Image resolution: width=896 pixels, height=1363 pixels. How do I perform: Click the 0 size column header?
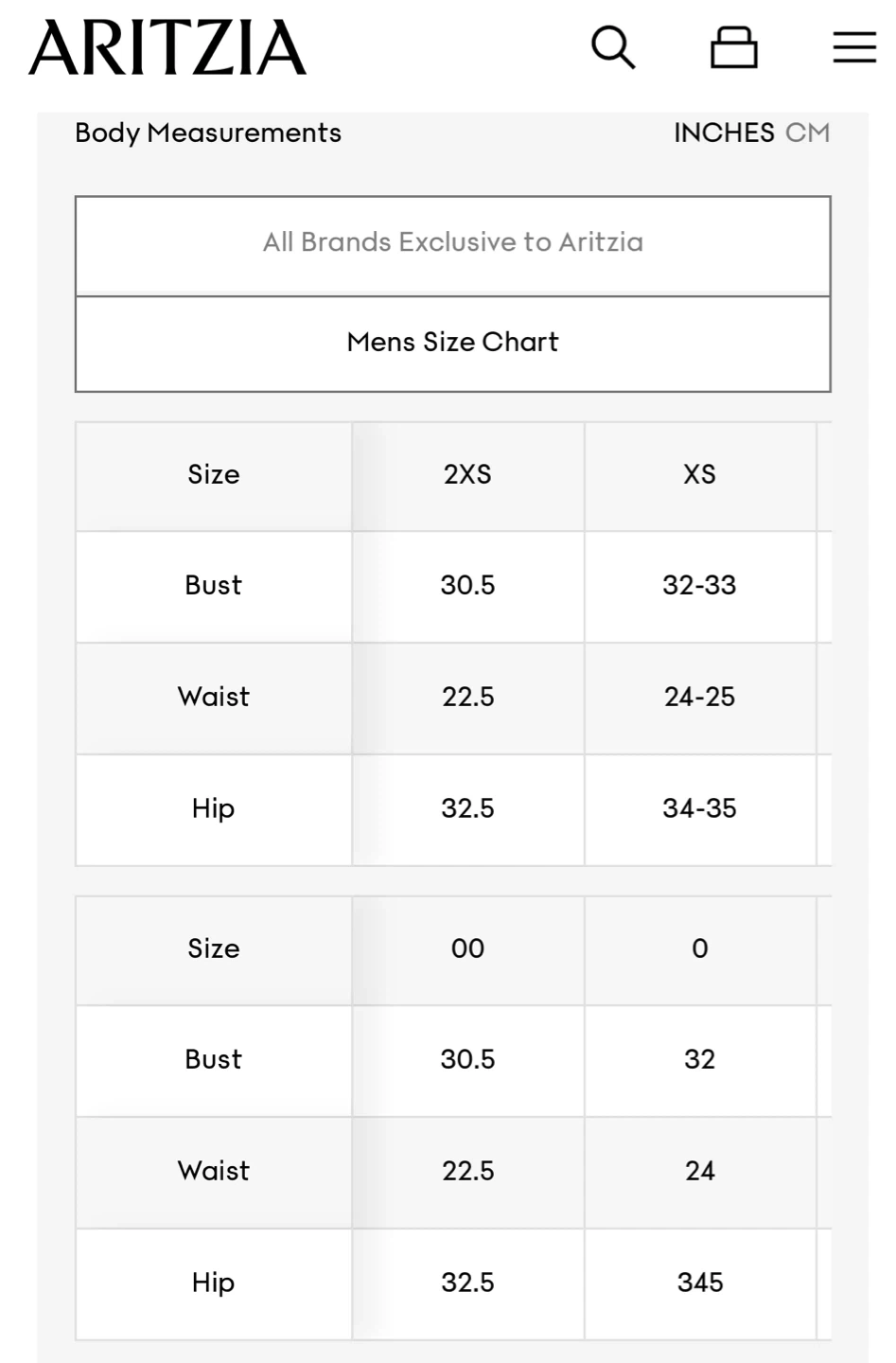(x=700, y=948)
